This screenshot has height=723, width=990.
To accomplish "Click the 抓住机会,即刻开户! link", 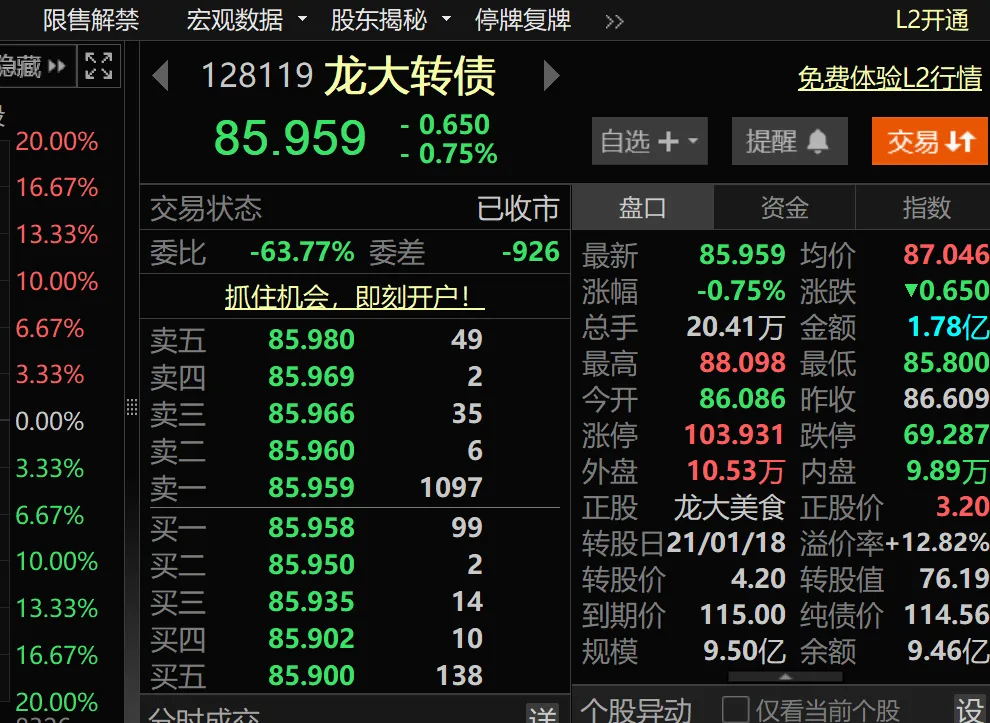I will 354,297.
